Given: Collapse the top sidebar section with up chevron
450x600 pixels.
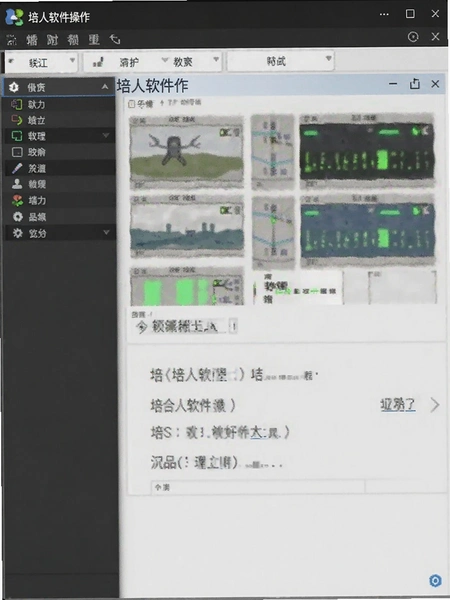Looking at the screenshot, I should 105,87.
